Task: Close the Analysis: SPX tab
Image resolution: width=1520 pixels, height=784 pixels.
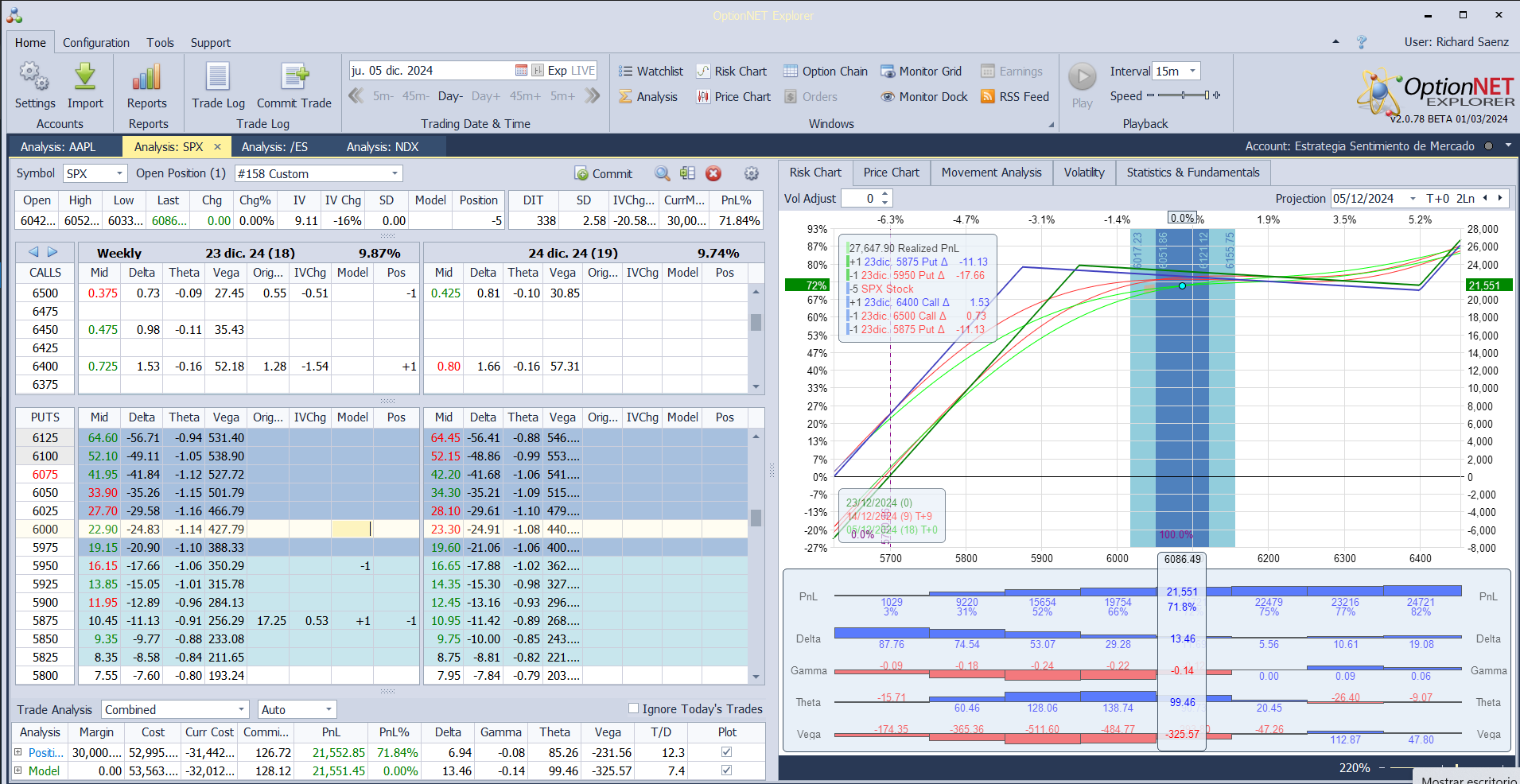Action: tap(217, 146)
